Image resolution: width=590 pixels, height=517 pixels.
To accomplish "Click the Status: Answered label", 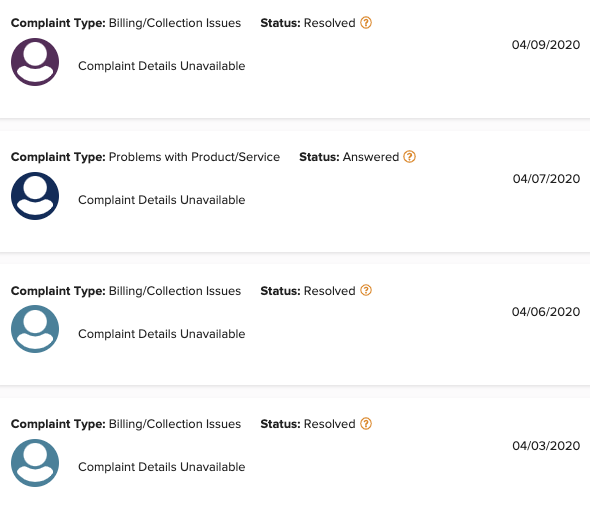I will [349, 157].
